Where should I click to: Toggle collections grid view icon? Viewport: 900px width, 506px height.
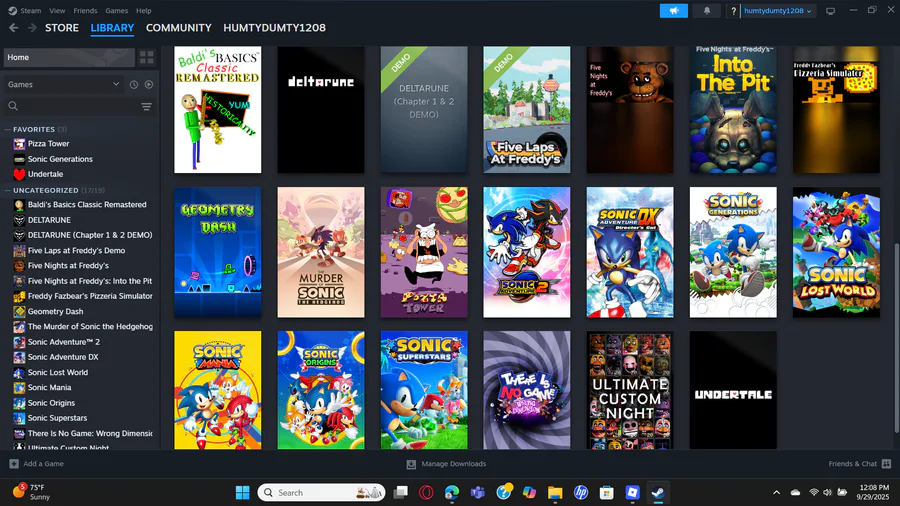147,57
